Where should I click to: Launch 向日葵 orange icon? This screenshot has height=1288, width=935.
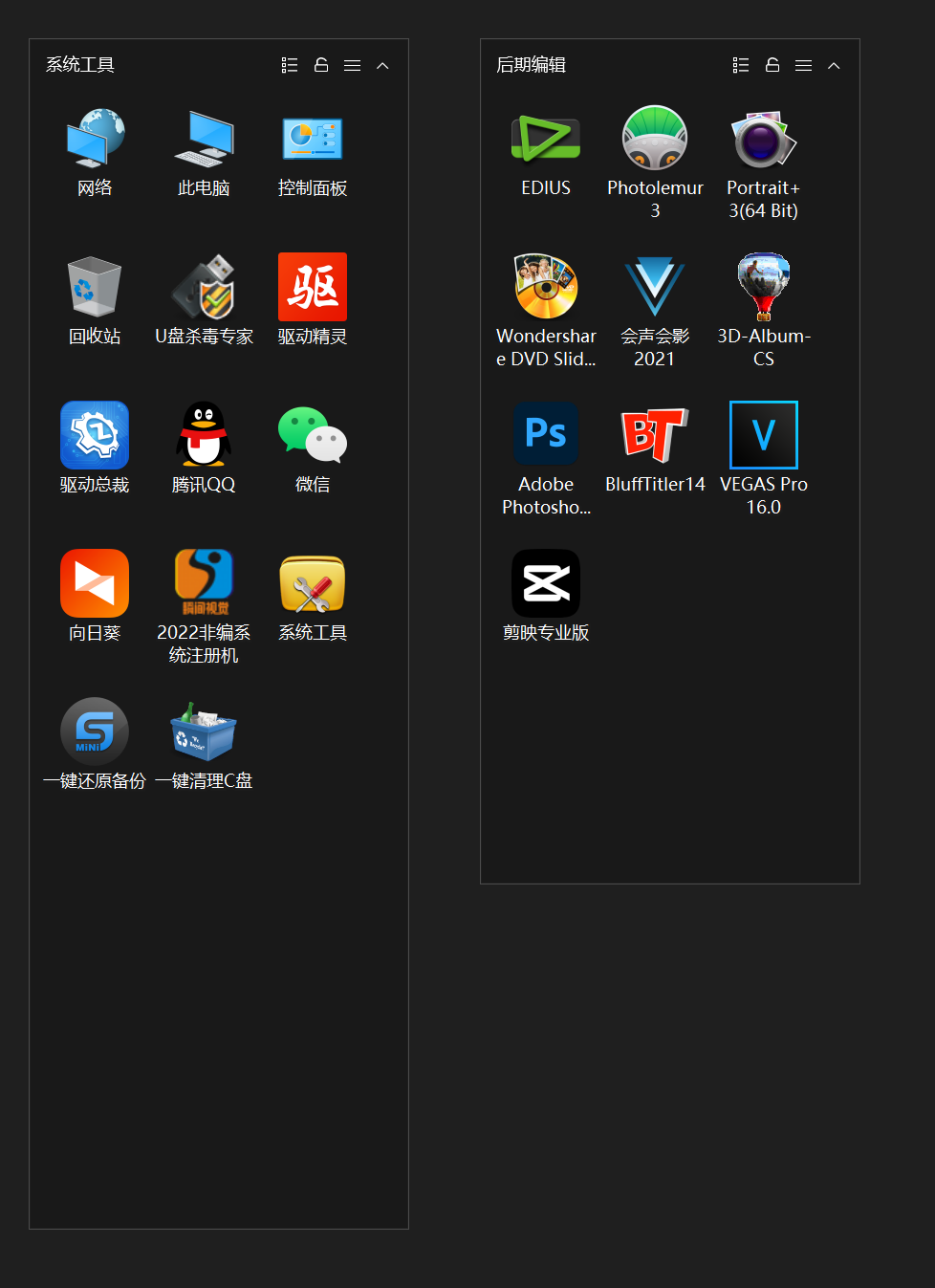coord(95,583)
